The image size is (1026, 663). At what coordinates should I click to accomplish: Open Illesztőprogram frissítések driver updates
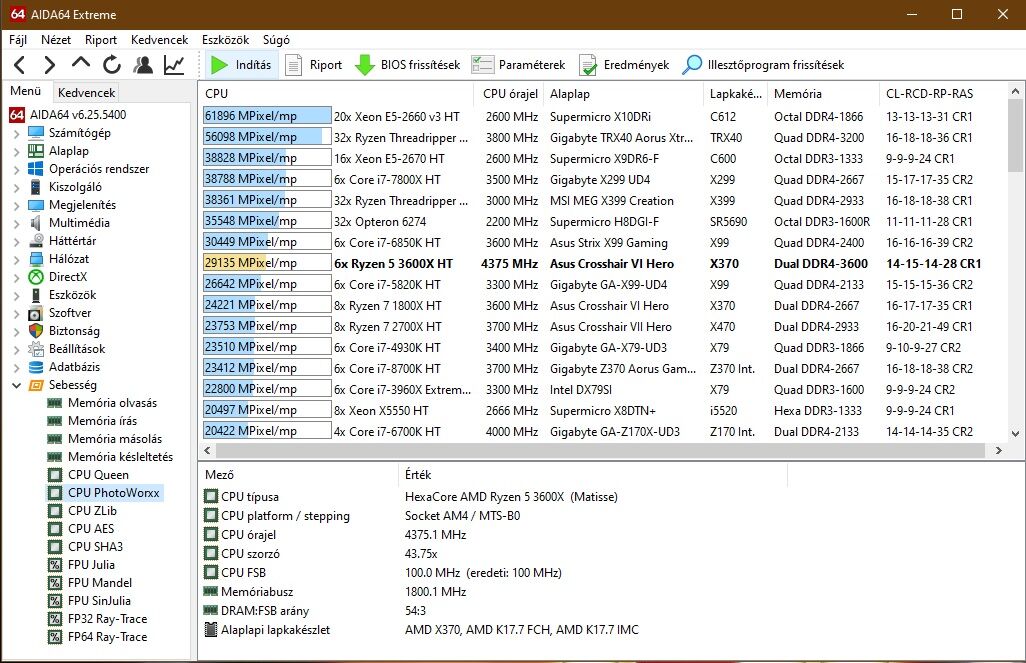(x=763, y=65)
